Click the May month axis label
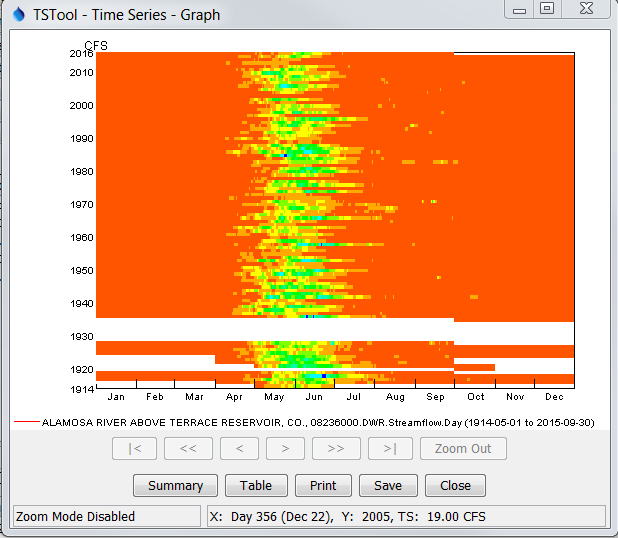Image resolution: width=618 pixels, height=538 pixels. (x=274, y=397)
